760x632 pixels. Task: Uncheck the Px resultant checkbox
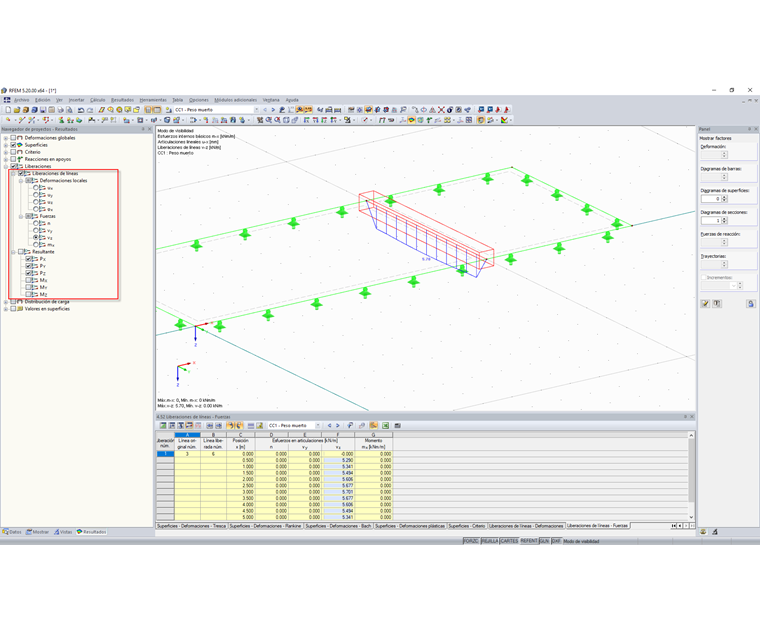(x=28, y=259)
